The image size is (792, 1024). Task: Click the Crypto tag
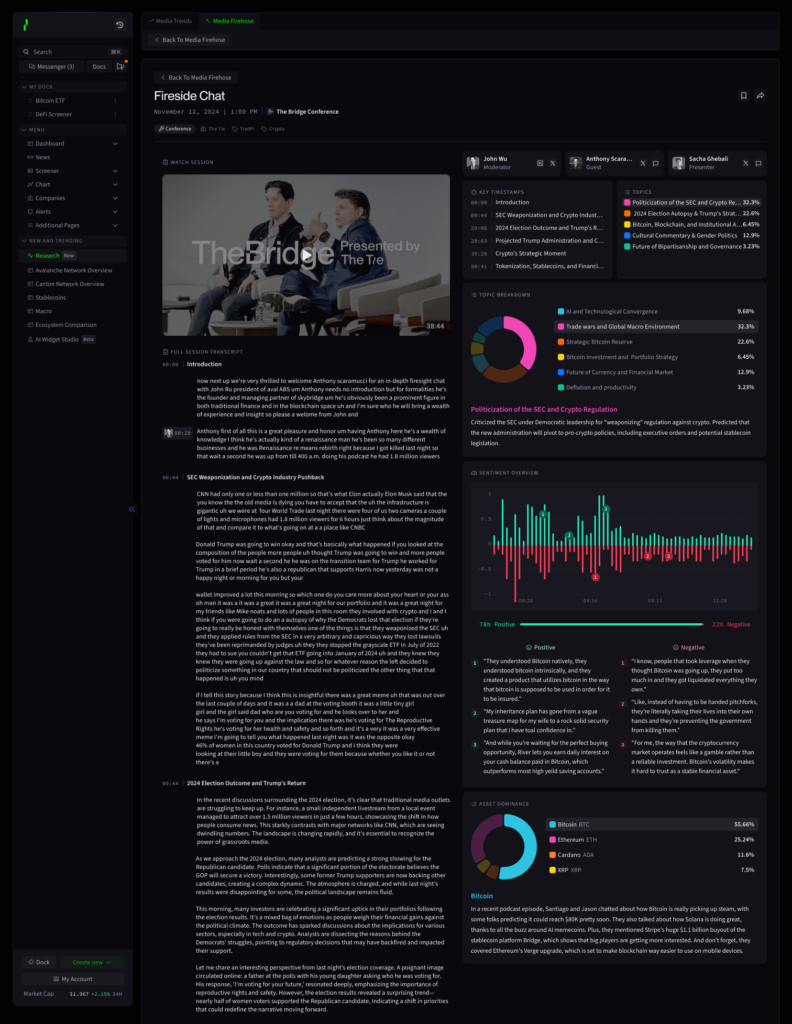273,129
